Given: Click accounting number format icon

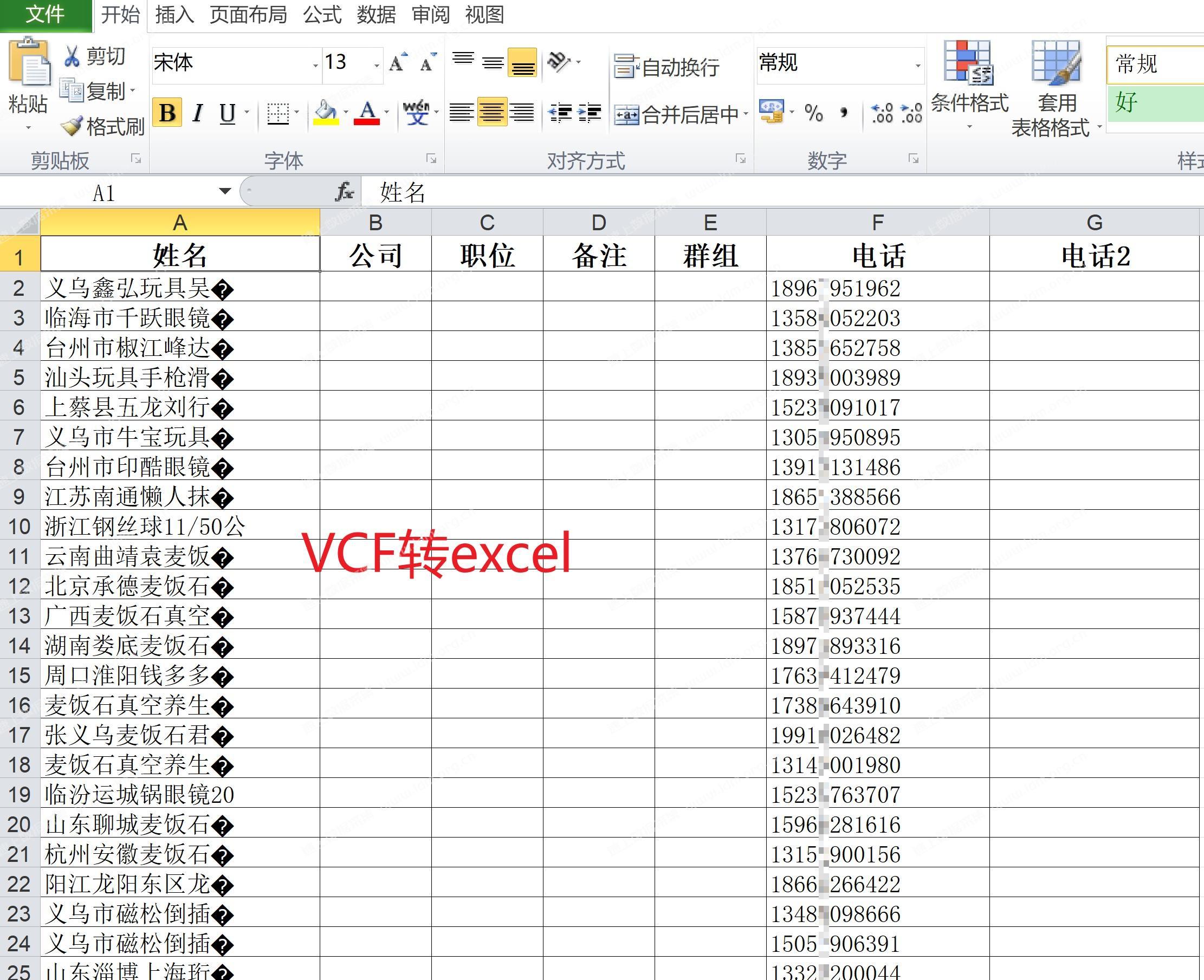Looking at the screenshot, I should tap(772, 112).
